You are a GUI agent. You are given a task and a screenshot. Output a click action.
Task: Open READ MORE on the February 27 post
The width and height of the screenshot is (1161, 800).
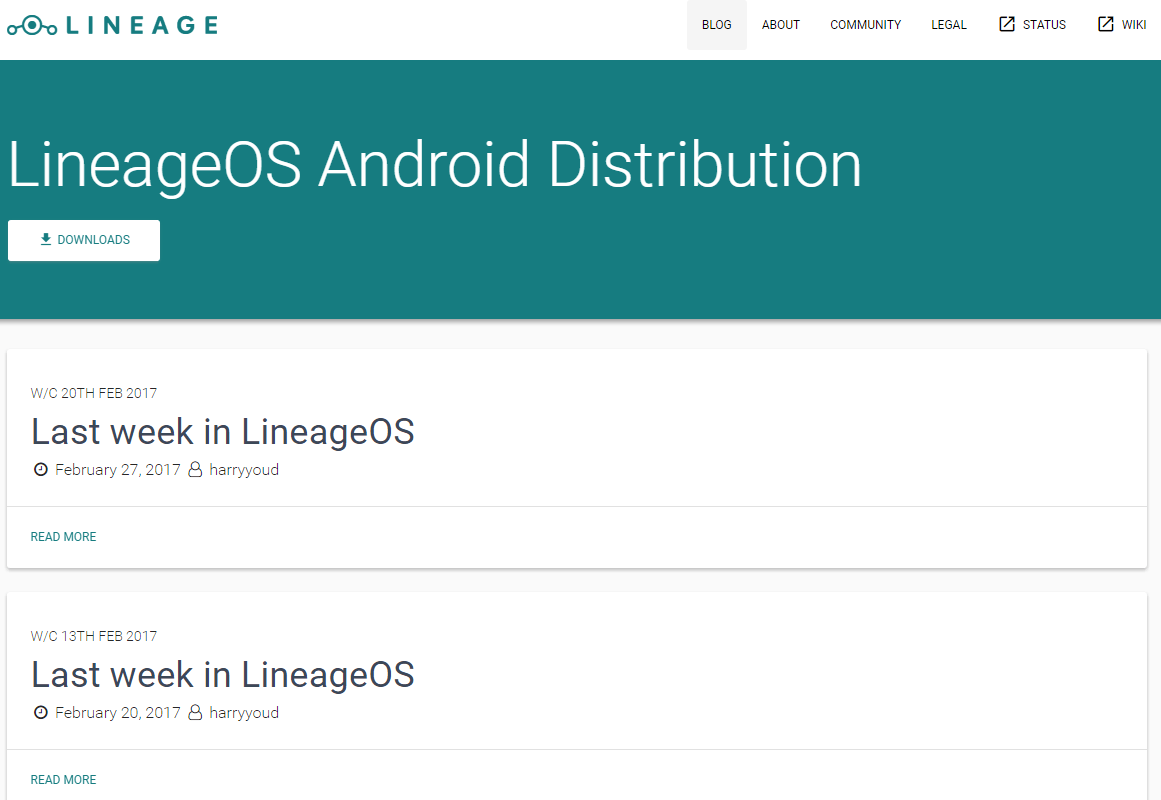(63, 537)
